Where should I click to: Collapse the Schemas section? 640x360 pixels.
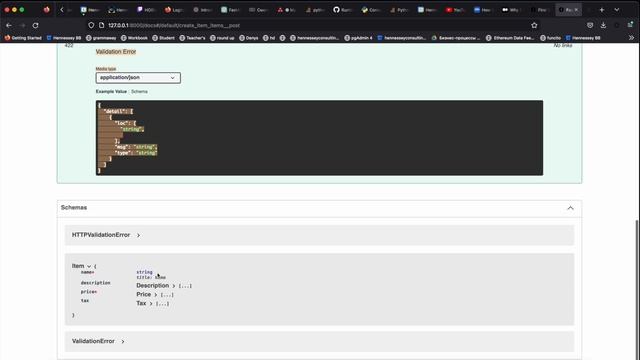coord(570,208)
